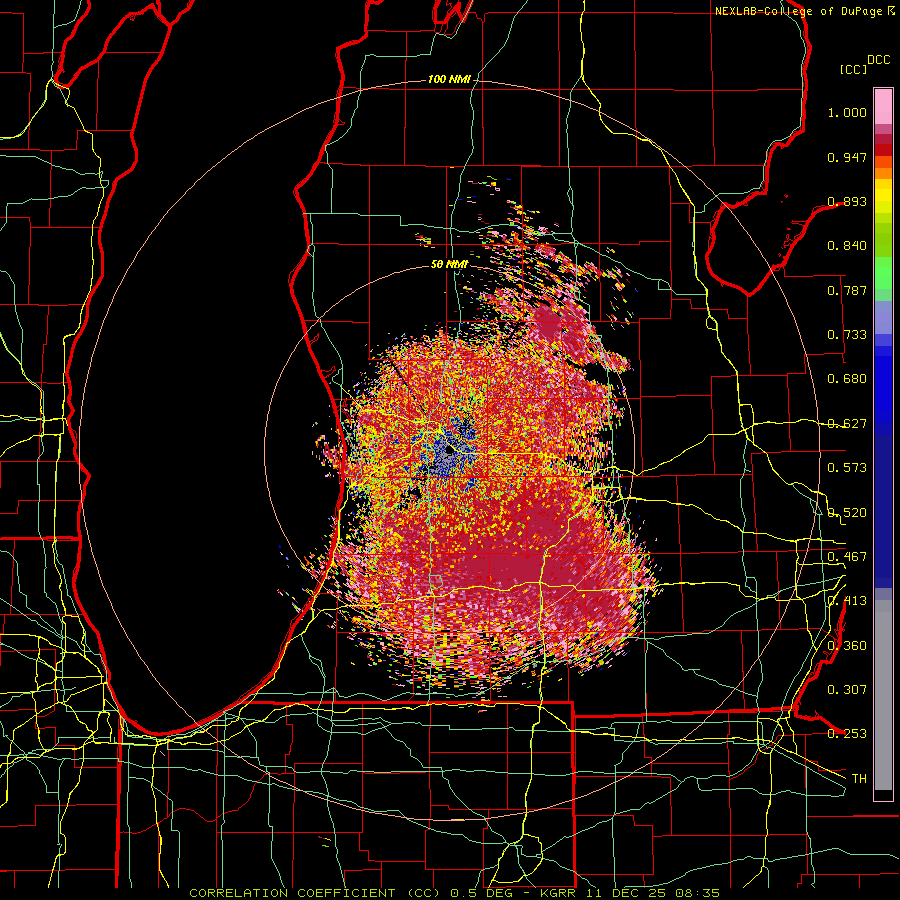The height and width of the screenshot is (900, 900).
Task: Select the 0.947 scale value
Action: [x=847, y=157]
